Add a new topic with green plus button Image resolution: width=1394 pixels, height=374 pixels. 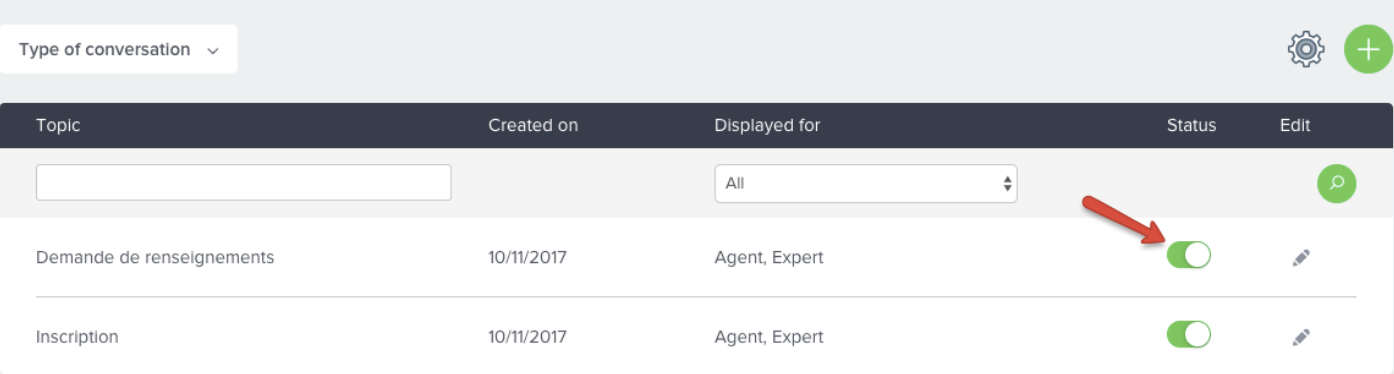(x=1368, y=49)
